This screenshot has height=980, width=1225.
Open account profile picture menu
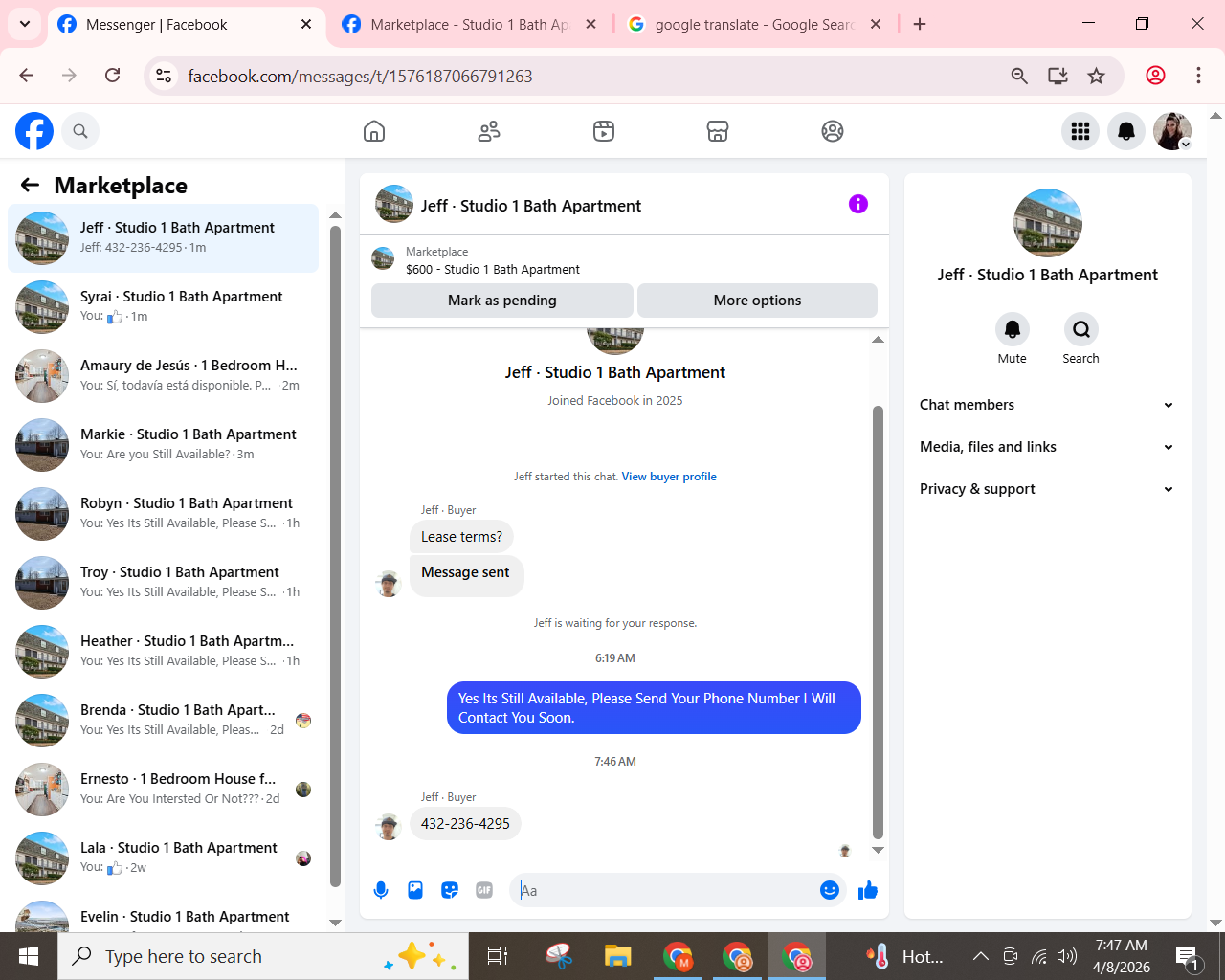(1172, 131)
